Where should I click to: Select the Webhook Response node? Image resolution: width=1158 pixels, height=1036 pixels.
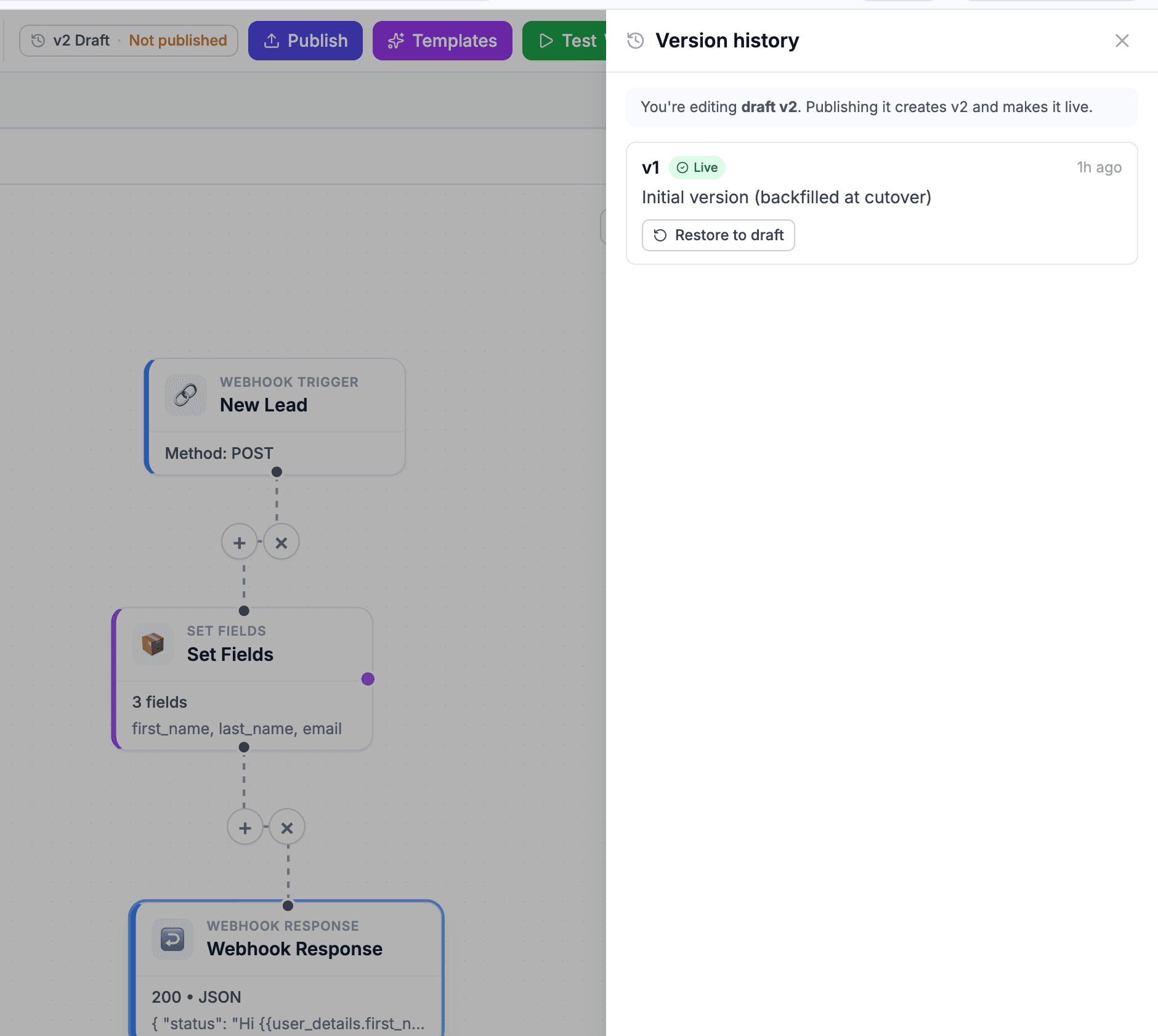tap(287, 969)
